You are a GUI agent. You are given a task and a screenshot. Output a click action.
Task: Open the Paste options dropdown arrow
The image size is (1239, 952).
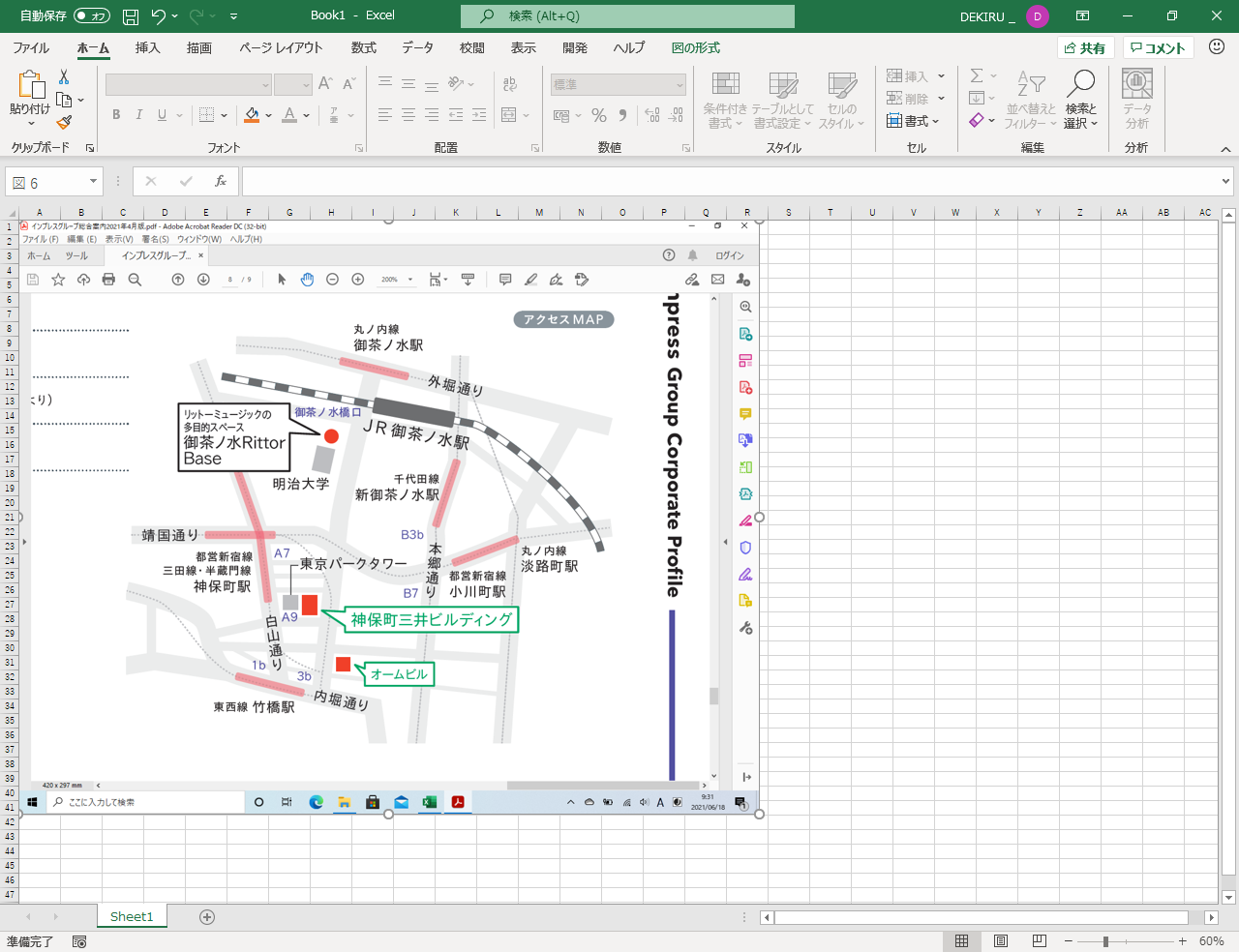pos(30,123)
